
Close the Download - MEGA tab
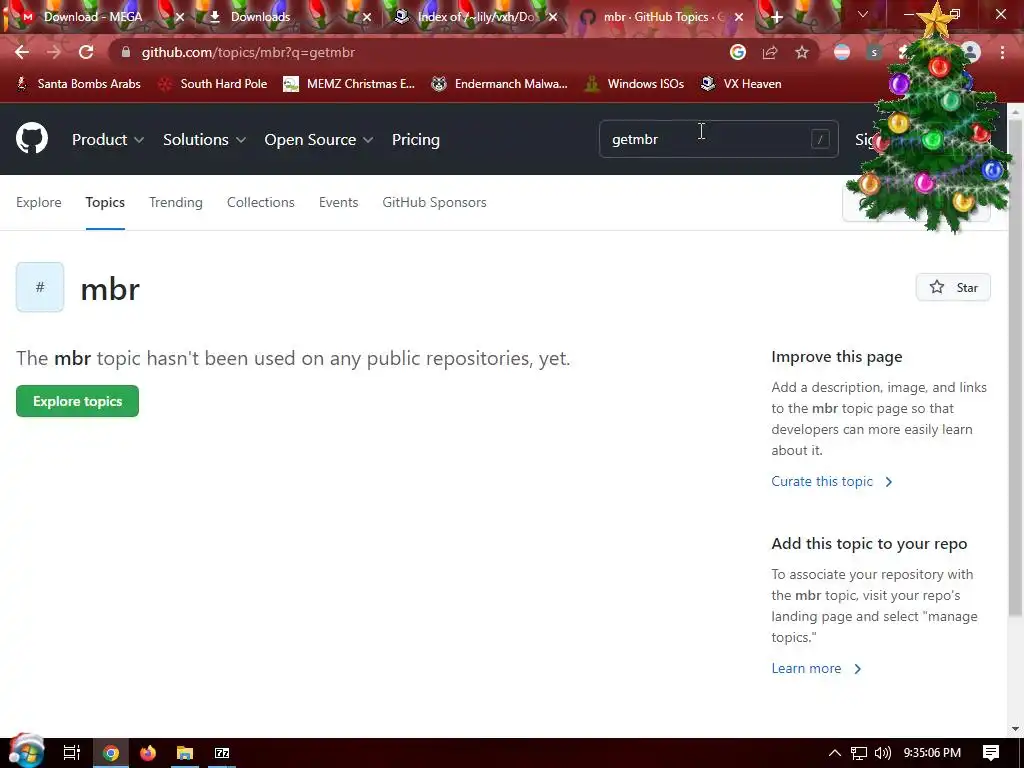180,17
